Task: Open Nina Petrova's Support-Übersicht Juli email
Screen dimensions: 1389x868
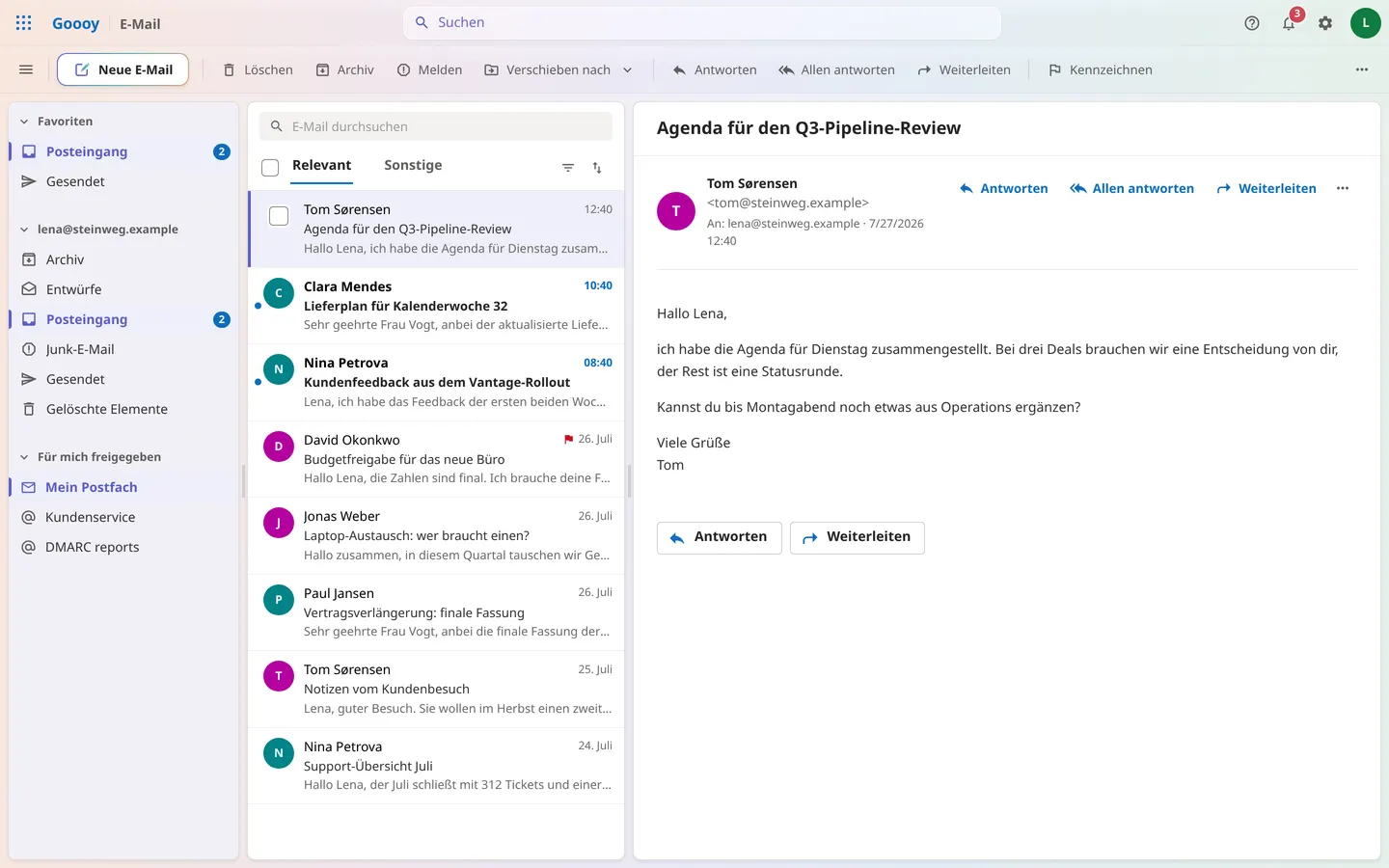Action: (436, 766)
